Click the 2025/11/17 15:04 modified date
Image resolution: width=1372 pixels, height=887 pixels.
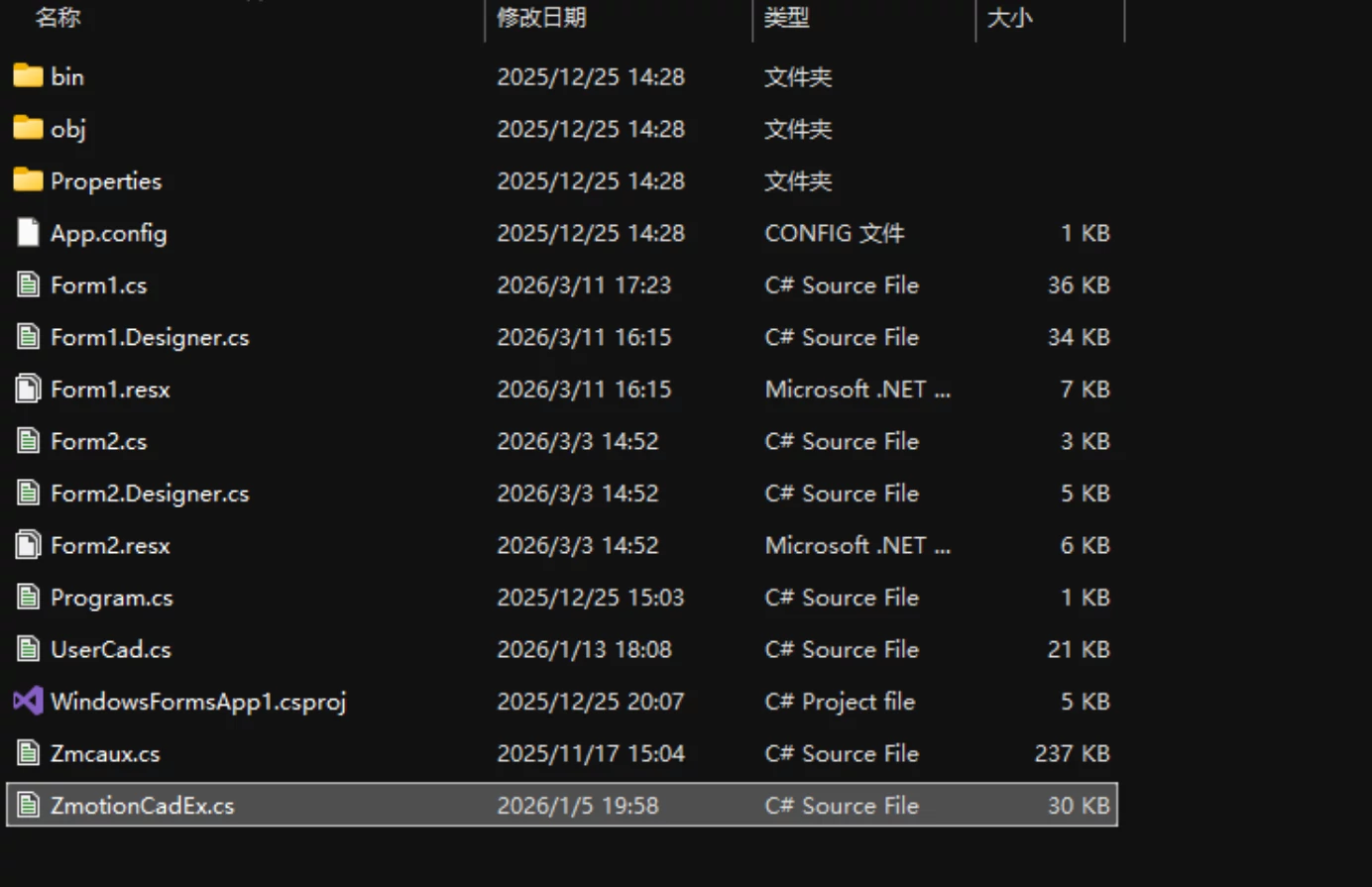591,753
